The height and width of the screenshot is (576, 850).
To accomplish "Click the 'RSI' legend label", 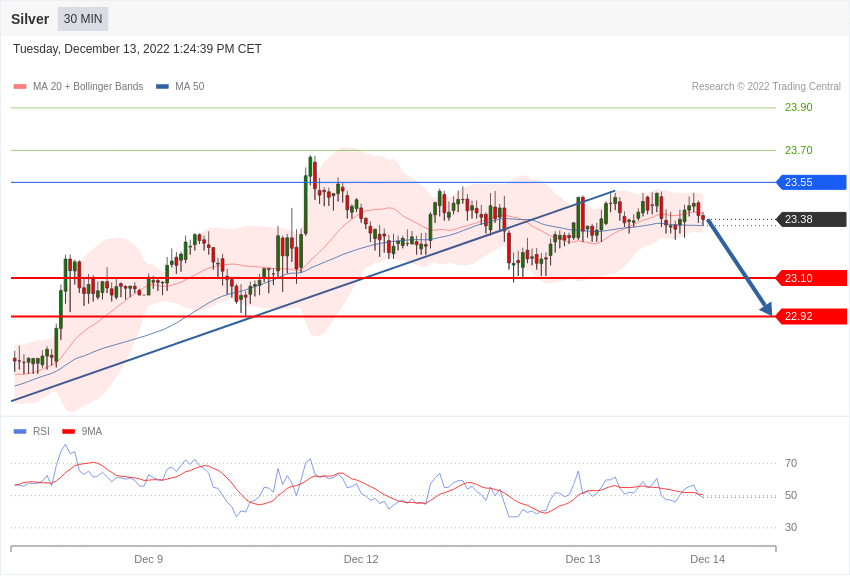I will pos(41,432).
